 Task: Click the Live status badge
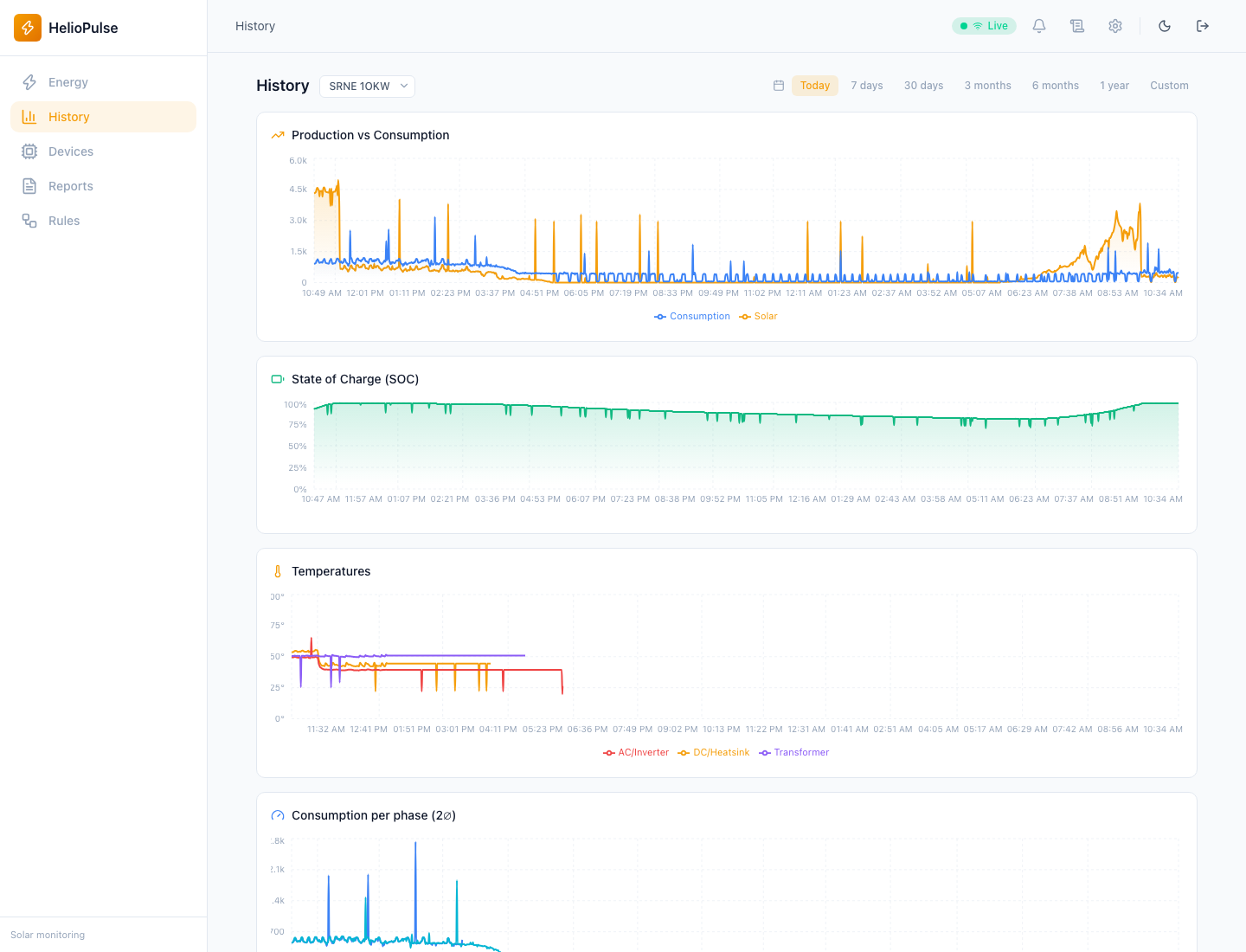[984, 26]
